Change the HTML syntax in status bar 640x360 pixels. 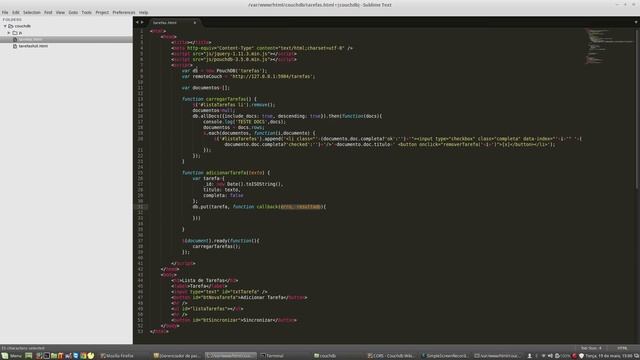pos(622,348)
